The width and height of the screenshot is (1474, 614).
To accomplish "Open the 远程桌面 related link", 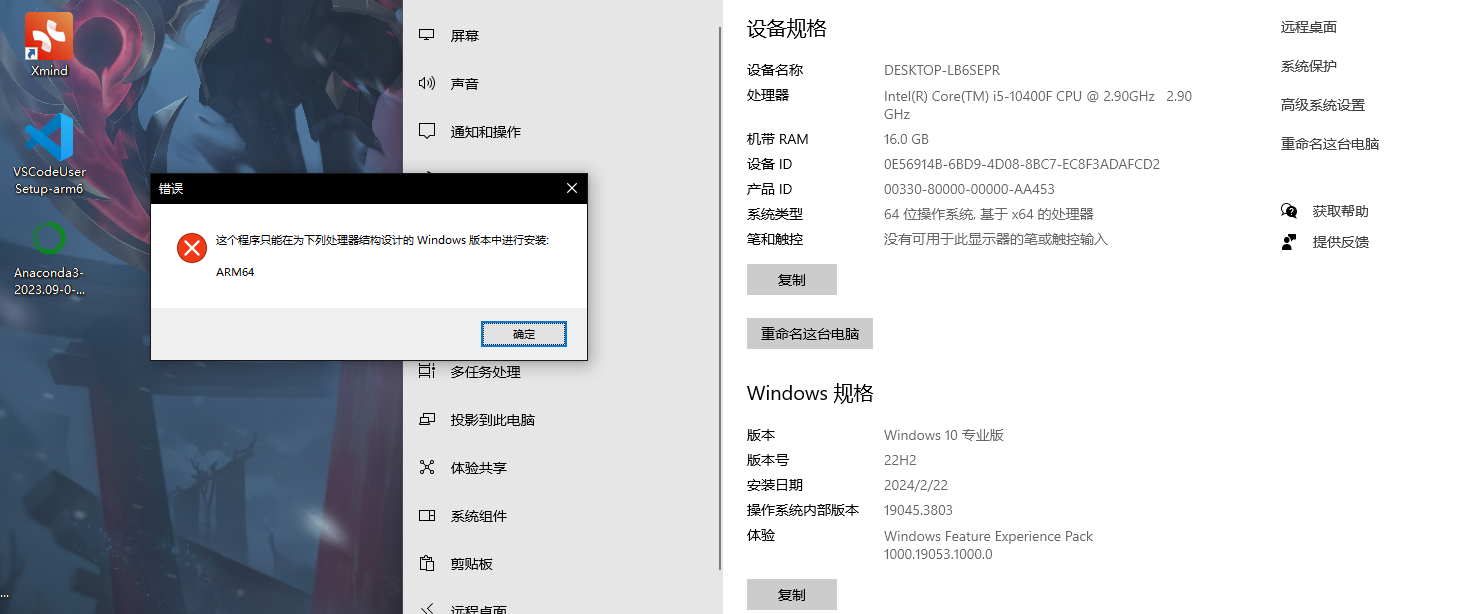I will [x=1309, y=27].
